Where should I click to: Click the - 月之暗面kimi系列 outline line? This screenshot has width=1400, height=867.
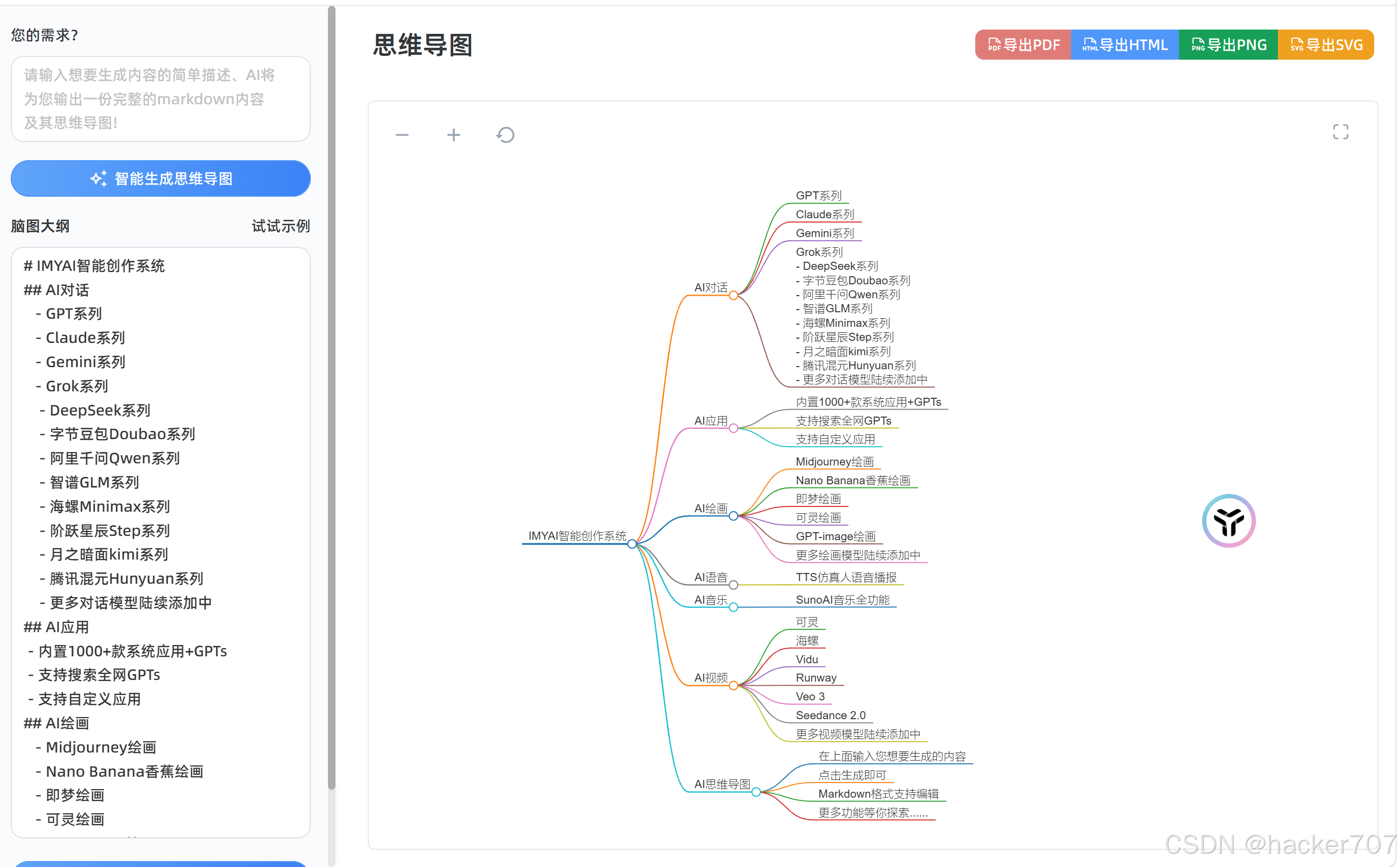tap(104, 555)
